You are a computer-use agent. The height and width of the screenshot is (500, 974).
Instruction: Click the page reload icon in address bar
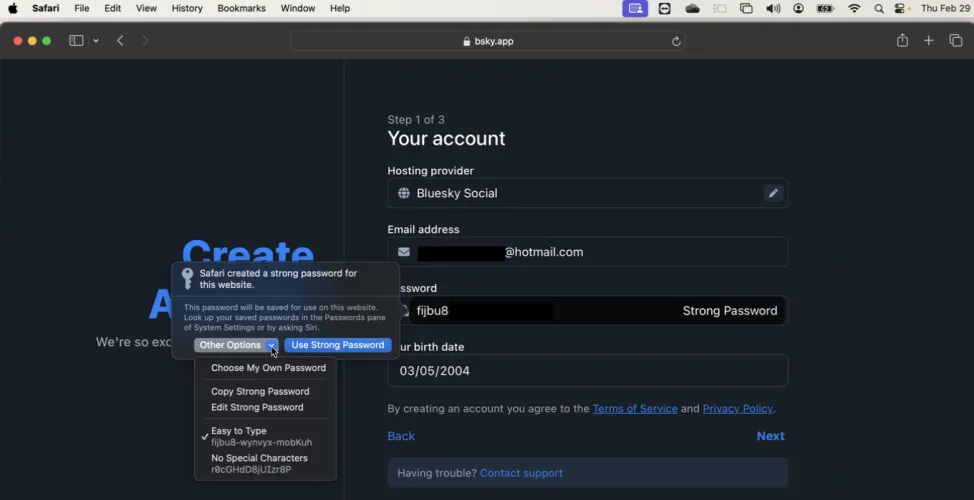[x=676, y=41]
